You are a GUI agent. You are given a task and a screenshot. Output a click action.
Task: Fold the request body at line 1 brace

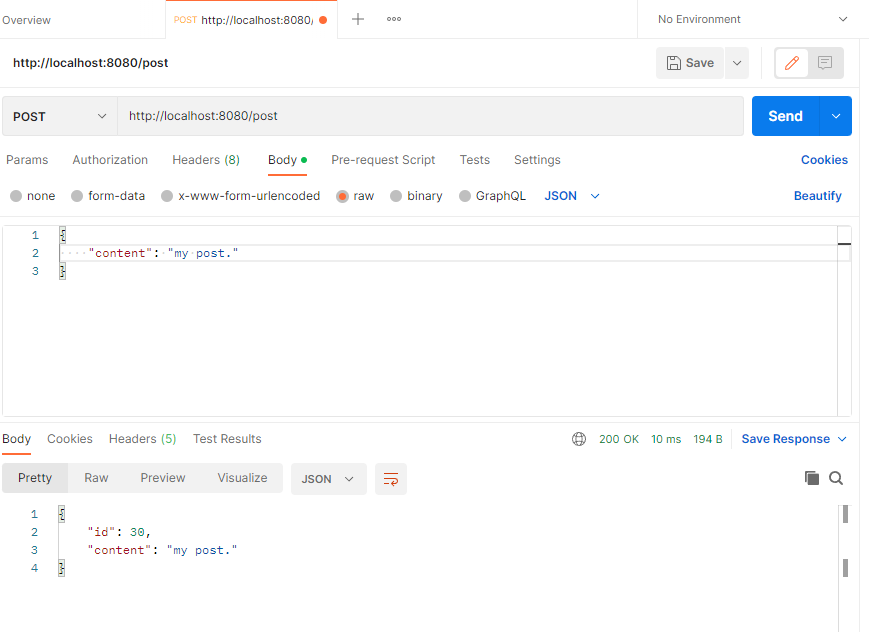[x=63, y=235]
